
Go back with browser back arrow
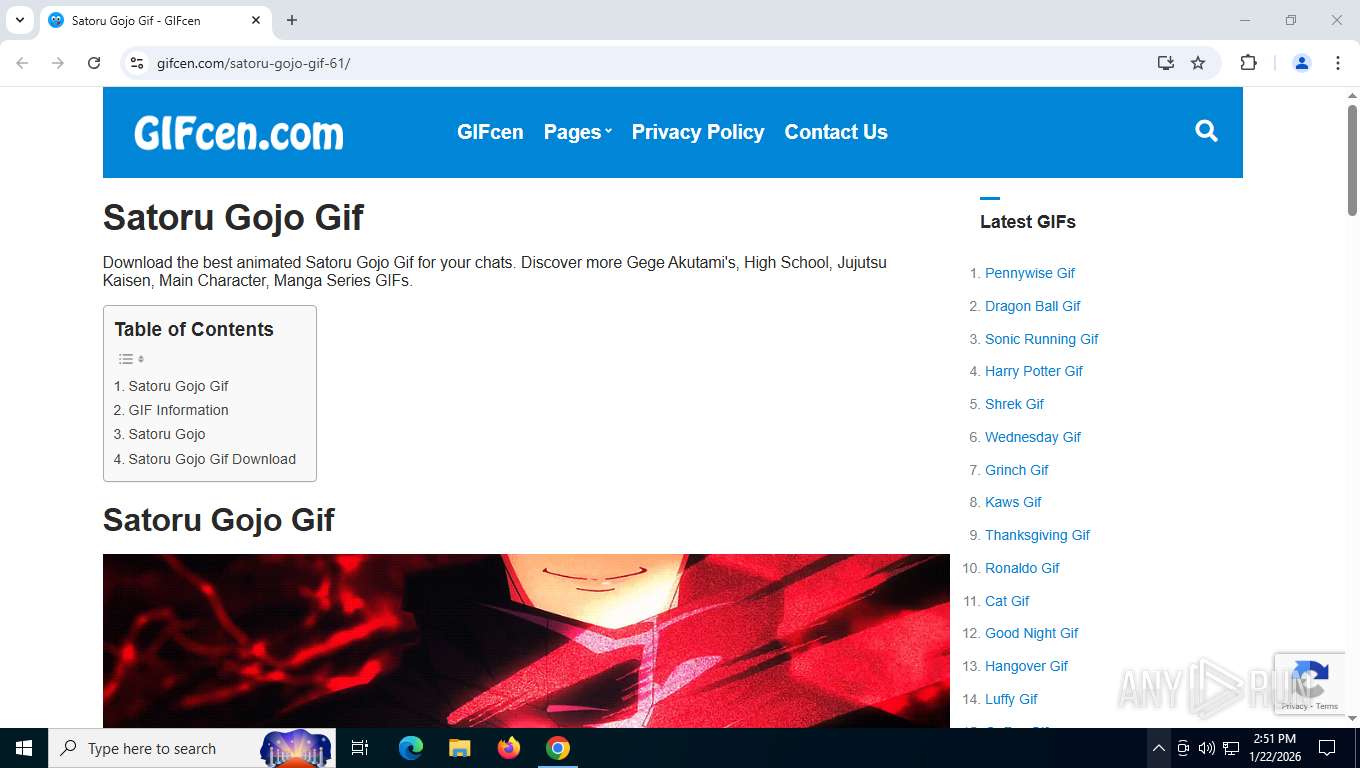(22, 63)
